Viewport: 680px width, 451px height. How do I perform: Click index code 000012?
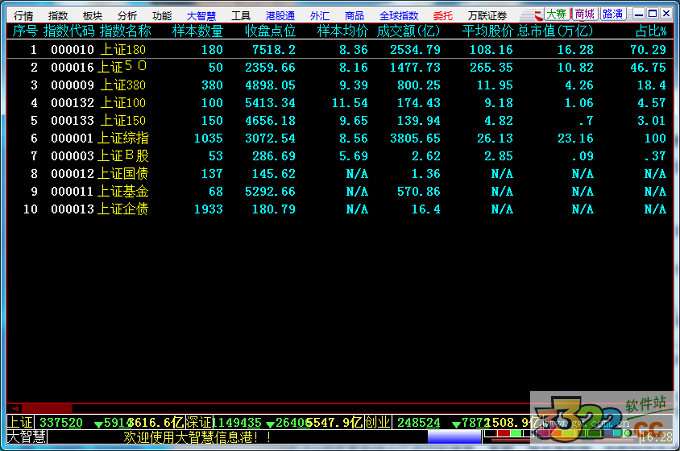click(72, 174)
